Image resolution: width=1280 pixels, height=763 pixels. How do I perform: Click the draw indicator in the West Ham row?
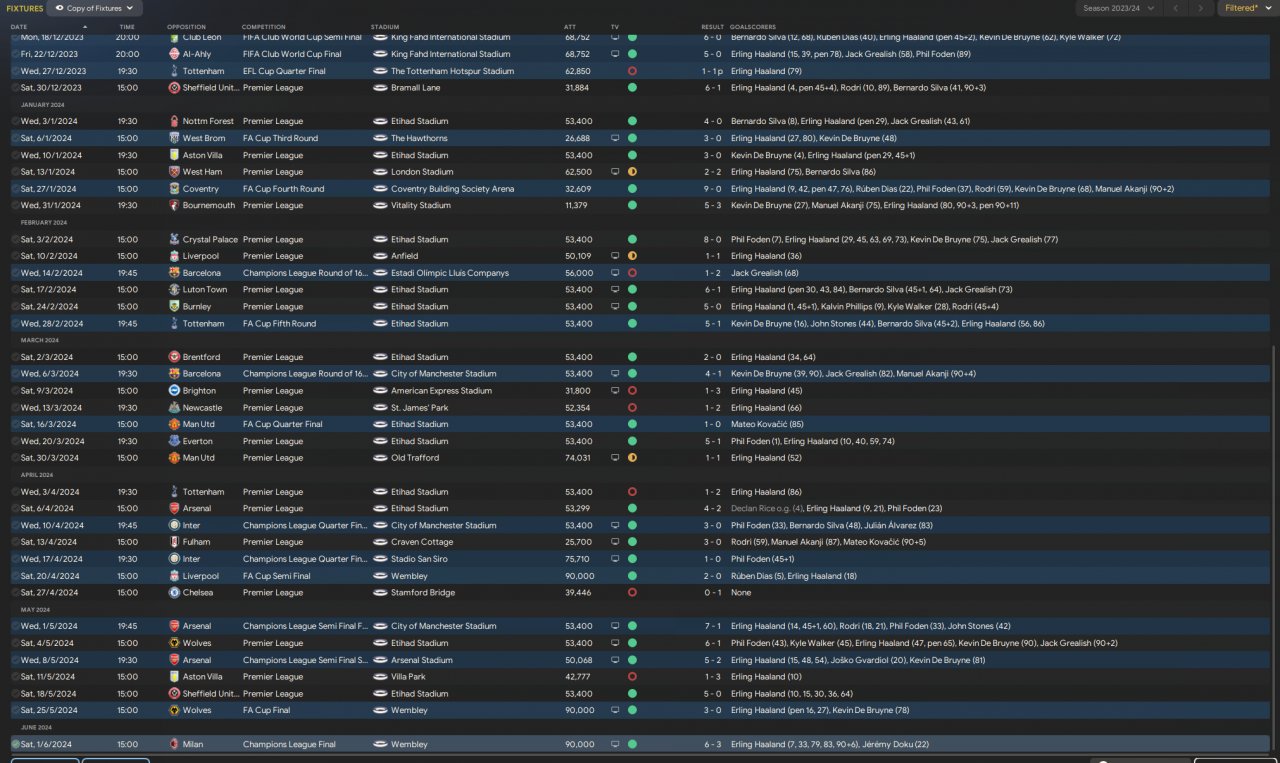pyautogui.click(x=632, y=172)
